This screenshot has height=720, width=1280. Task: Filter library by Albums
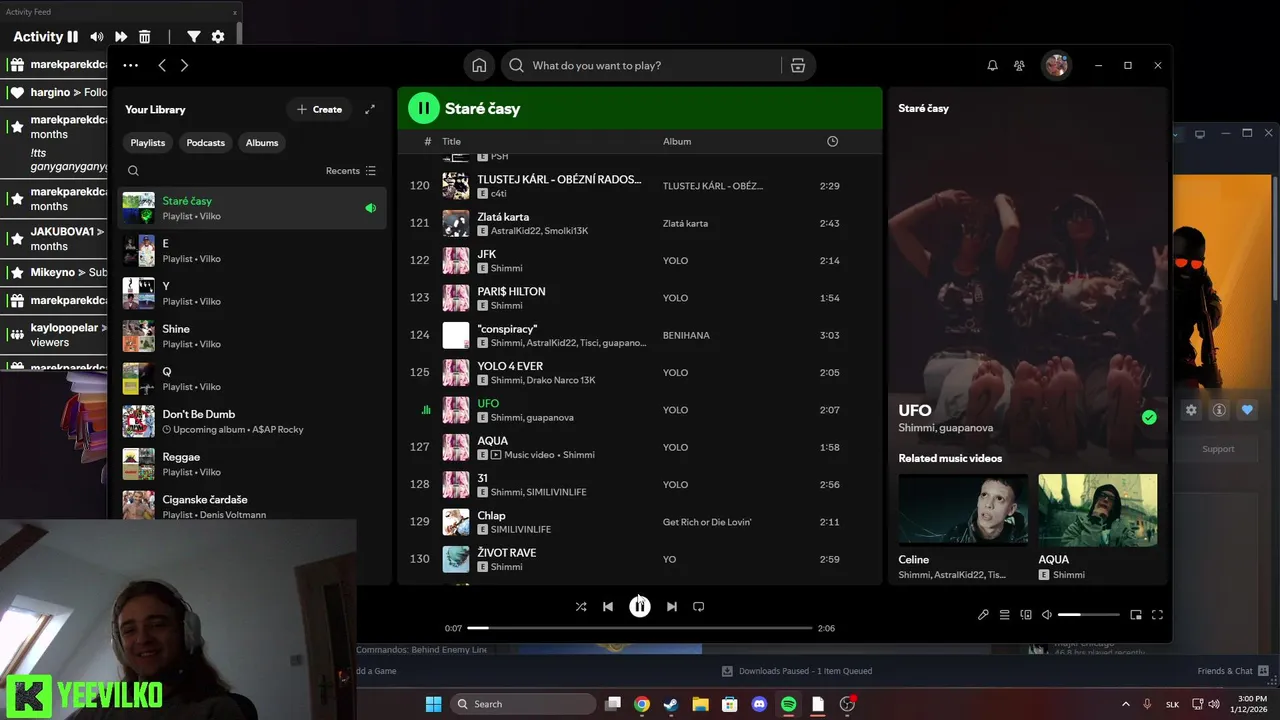262,143
